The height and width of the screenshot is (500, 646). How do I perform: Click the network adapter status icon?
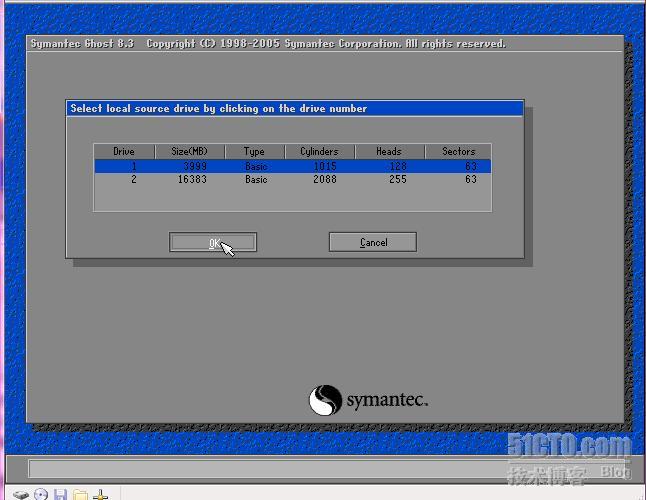[101, 495]
